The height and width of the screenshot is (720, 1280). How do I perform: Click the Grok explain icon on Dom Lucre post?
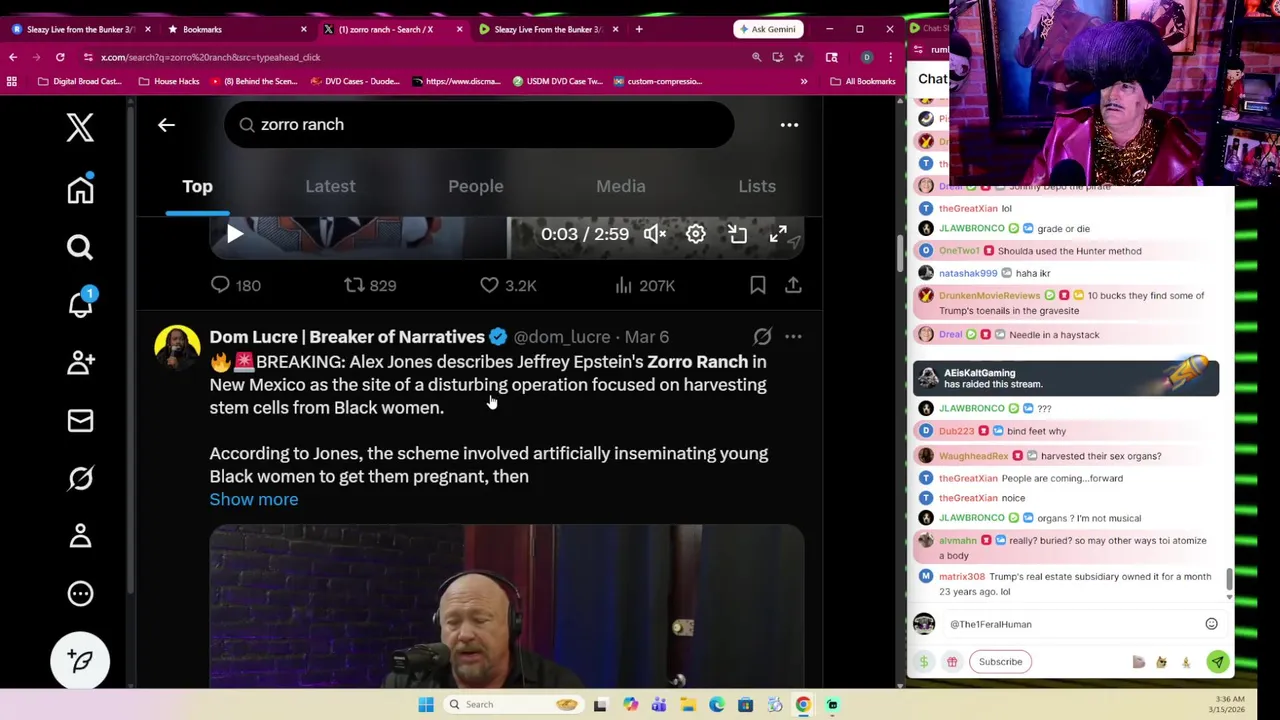point(762,337)
